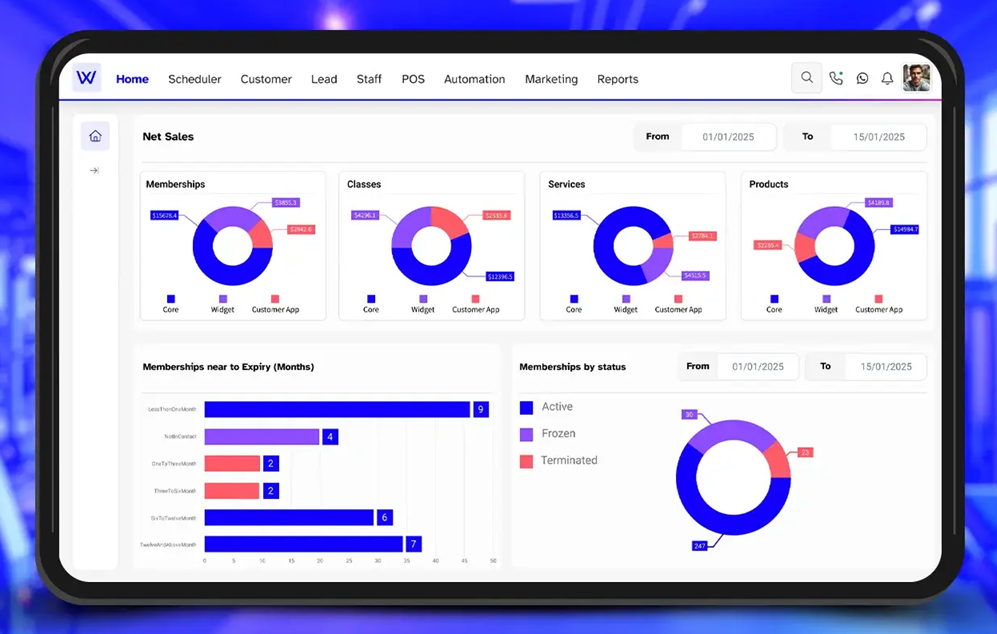
Task: Select the Scheduler navigation item
Action: click(194, 79)
